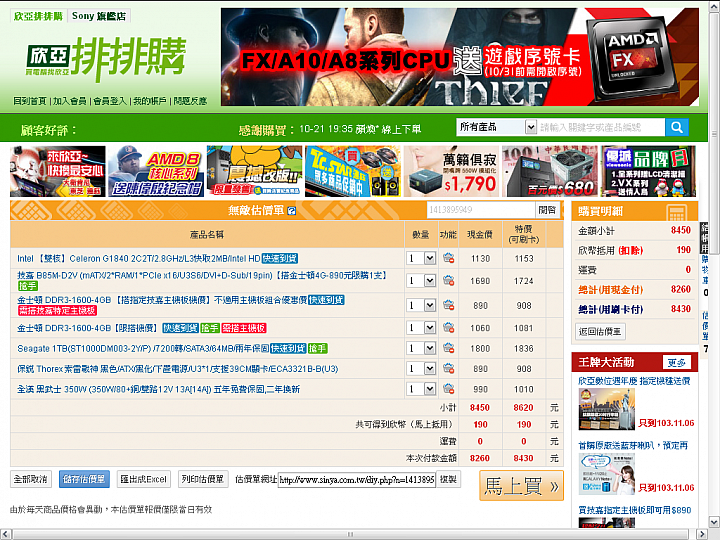Click the function icon for the 金士頓 DDR3 890 row
Viewport: 720px width, 540px height.
coord(449,305)
